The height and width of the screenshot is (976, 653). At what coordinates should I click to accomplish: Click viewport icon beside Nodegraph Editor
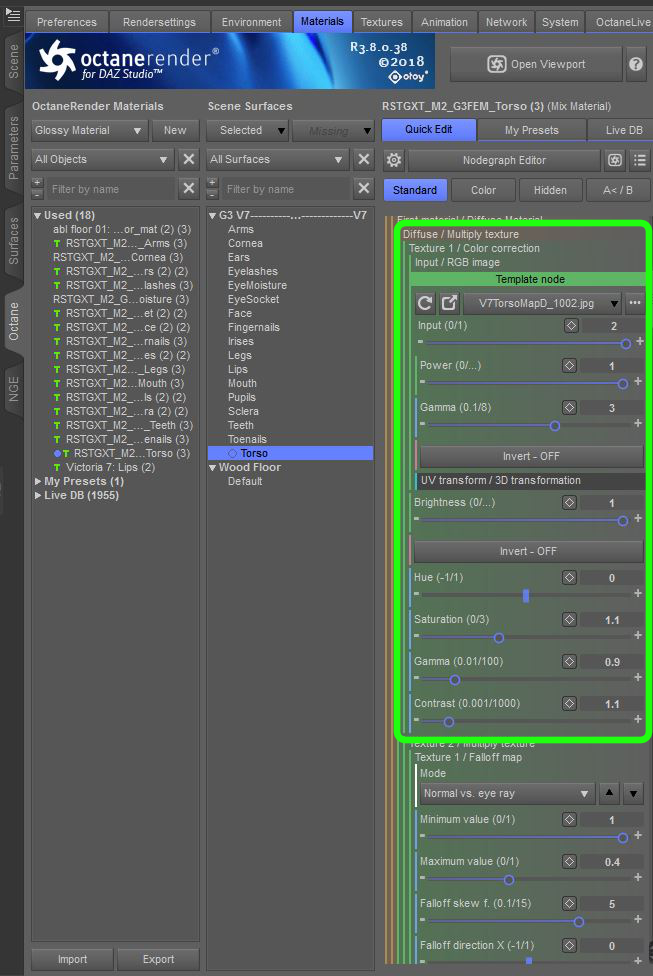614,160
